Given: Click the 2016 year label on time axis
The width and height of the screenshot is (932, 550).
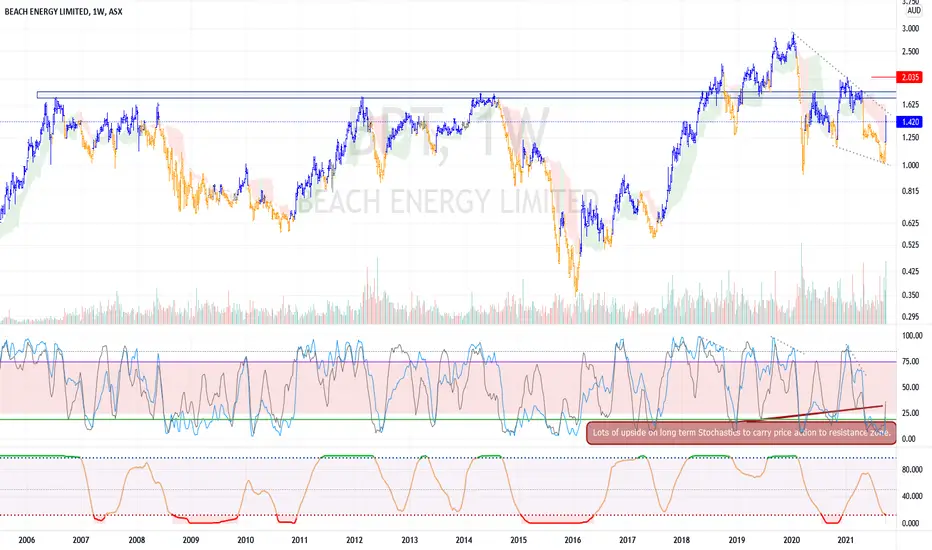Looking at the screenshot, I should pyautogui.click(x=572, y=540).
